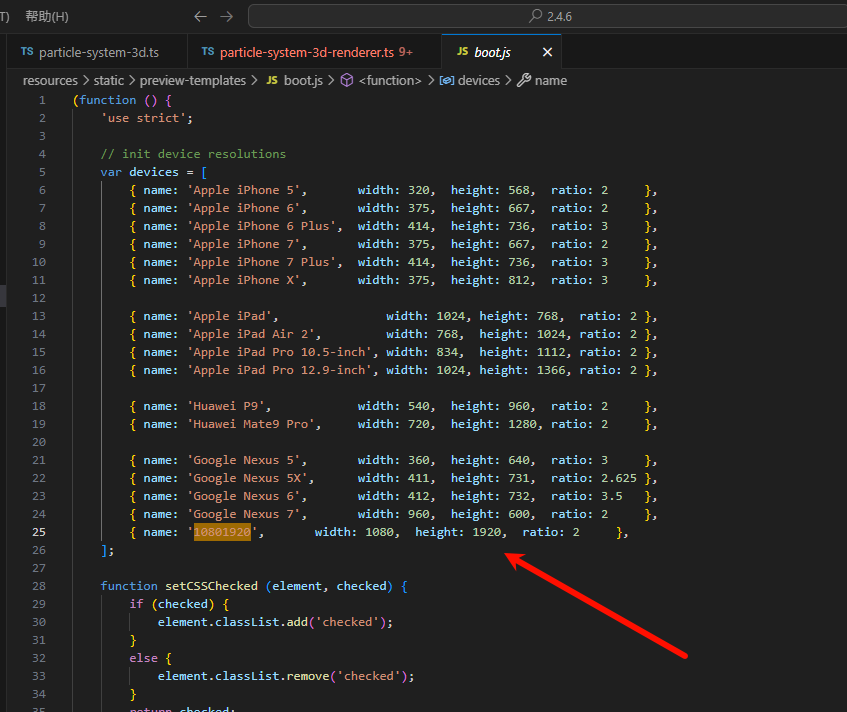
Task: Switch to particle-system-3d.ts tab
Action: click(x=98, y=52)
